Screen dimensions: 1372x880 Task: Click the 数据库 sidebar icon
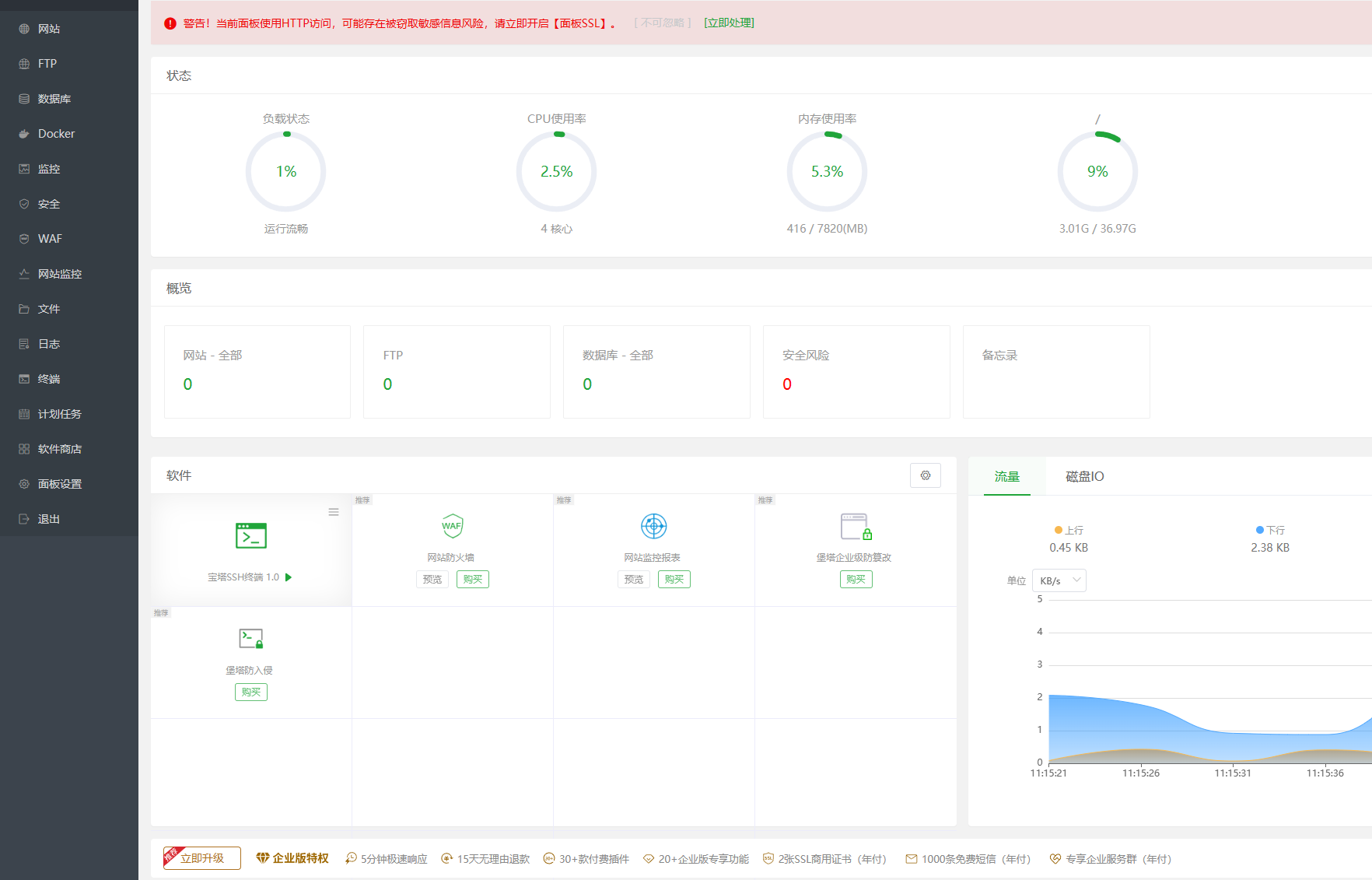[x=24, y=99]
